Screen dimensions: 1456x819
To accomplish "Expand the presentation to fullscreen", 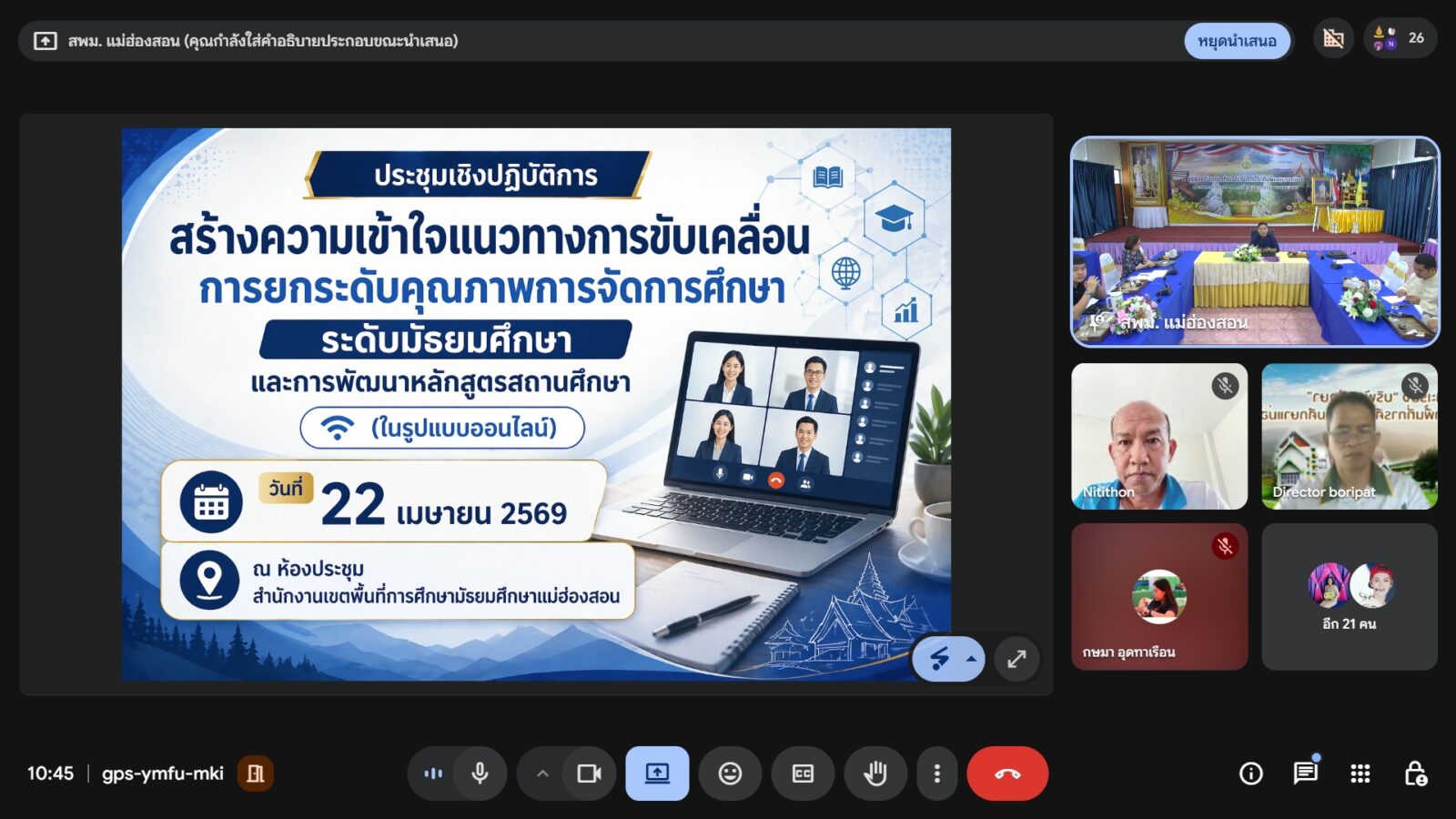I will coord(1018,659).
